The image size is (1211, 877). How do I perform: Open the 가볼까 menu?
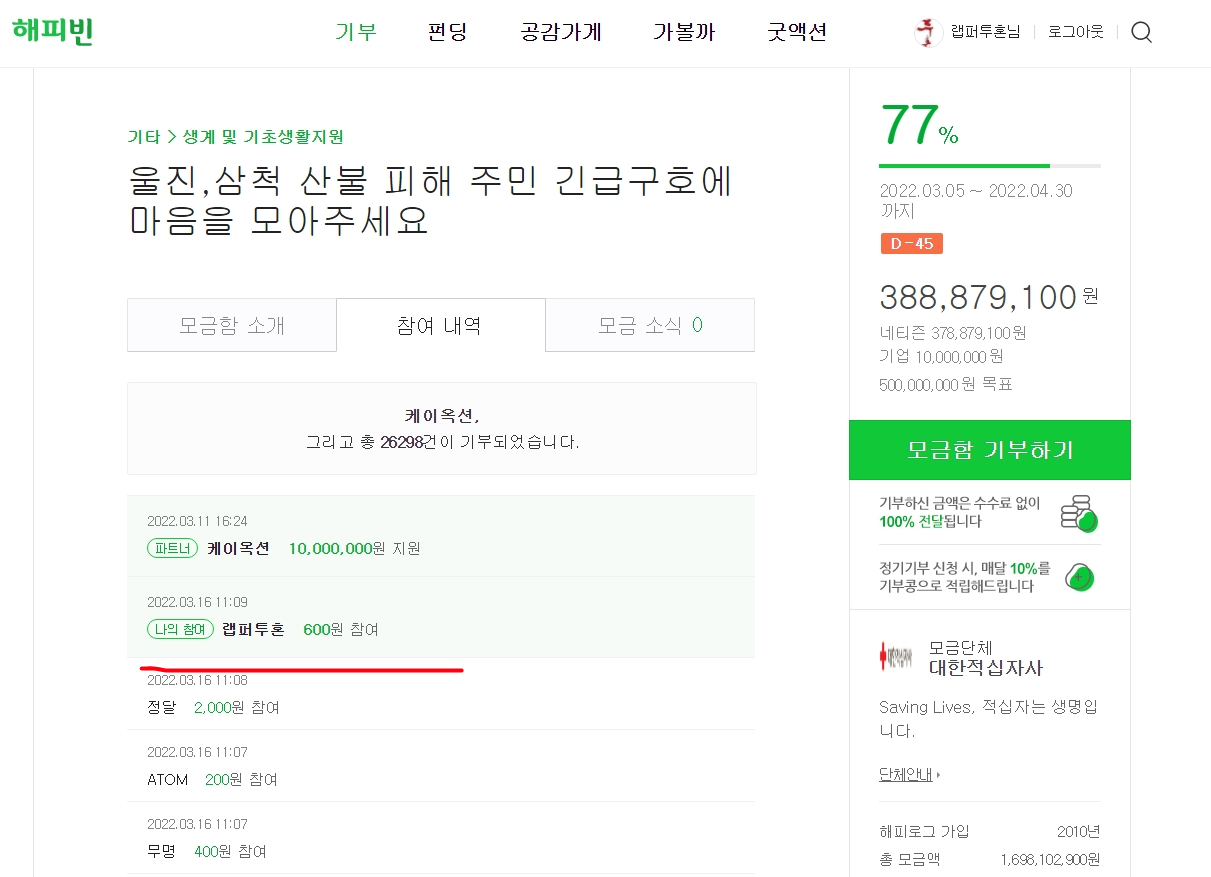tap(684, 32)
